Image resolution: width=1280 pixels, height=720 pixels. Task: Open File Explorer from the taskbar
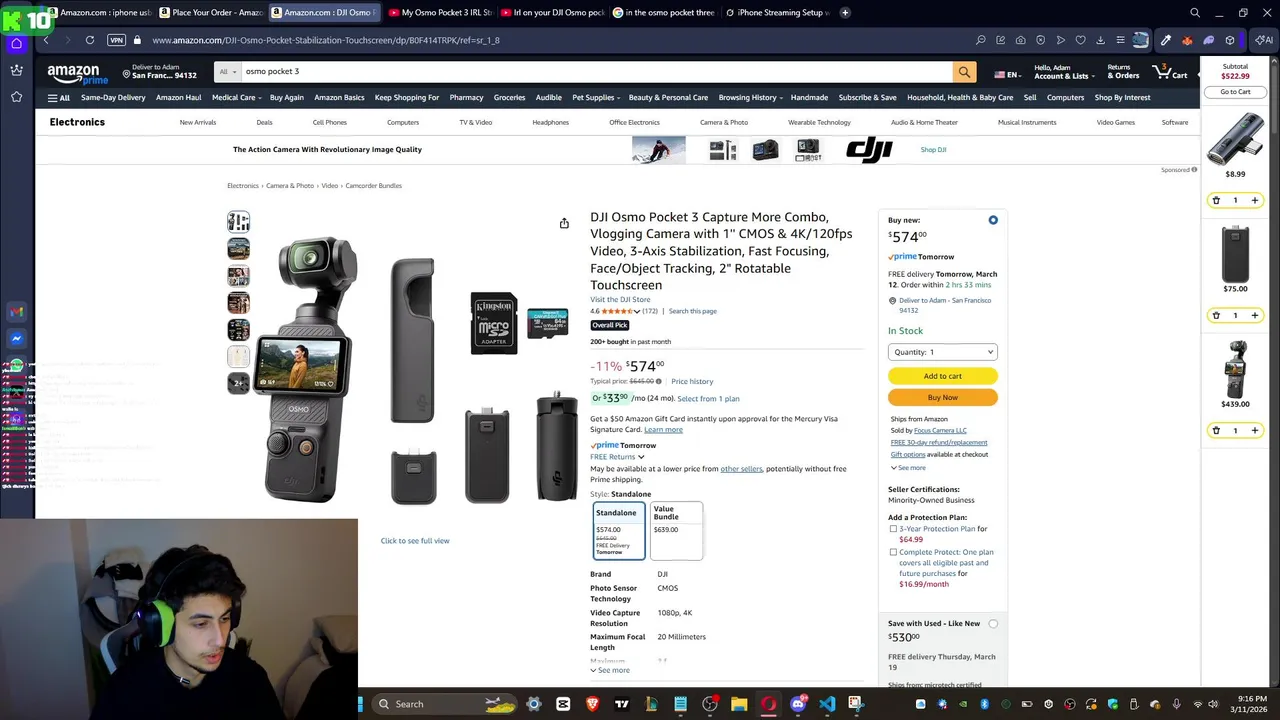(739, 704)
